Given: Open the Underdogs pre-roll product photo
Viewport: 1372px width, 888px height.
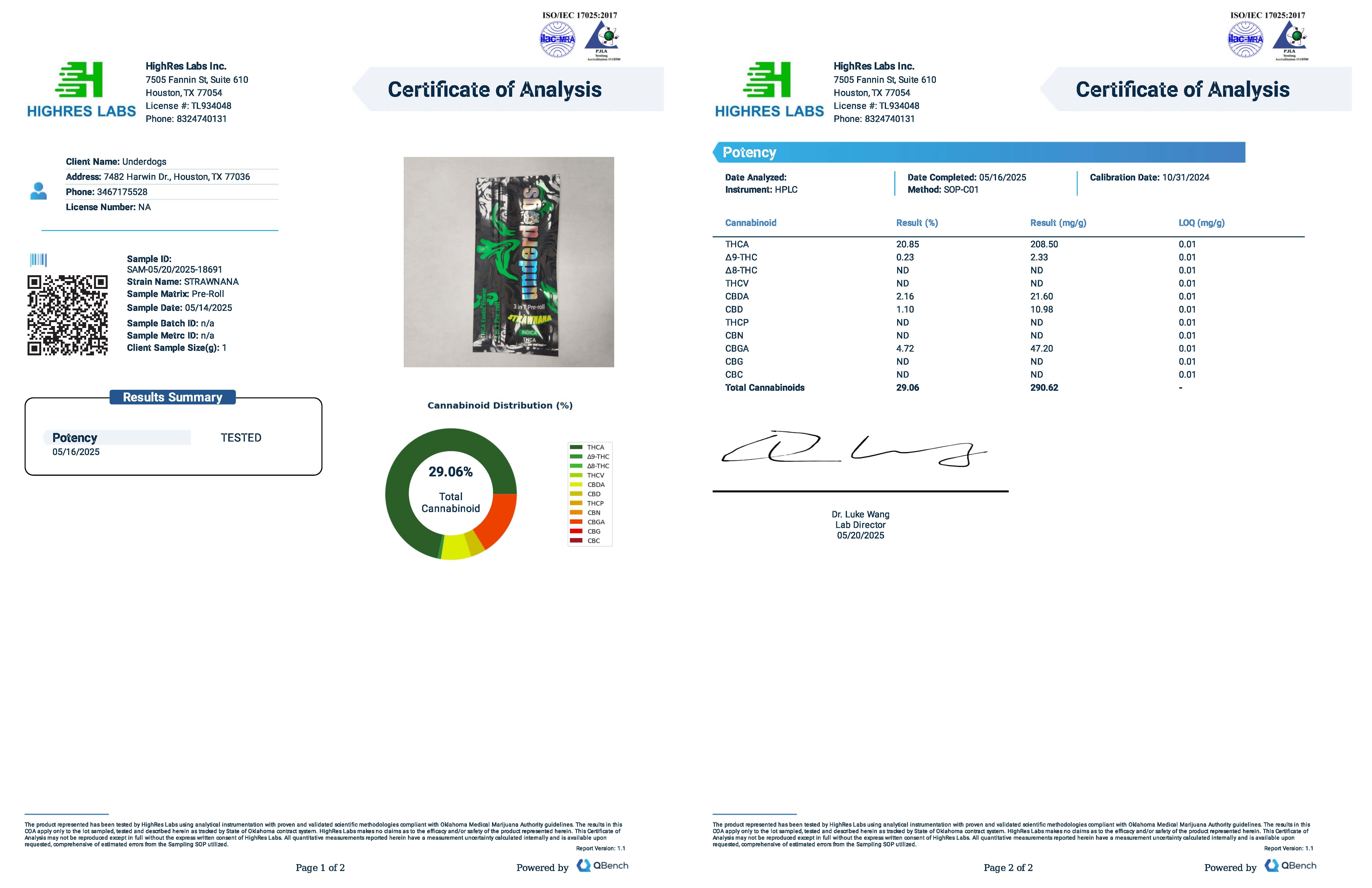Looking at the screenshot, I should click(x=508, y=262).
